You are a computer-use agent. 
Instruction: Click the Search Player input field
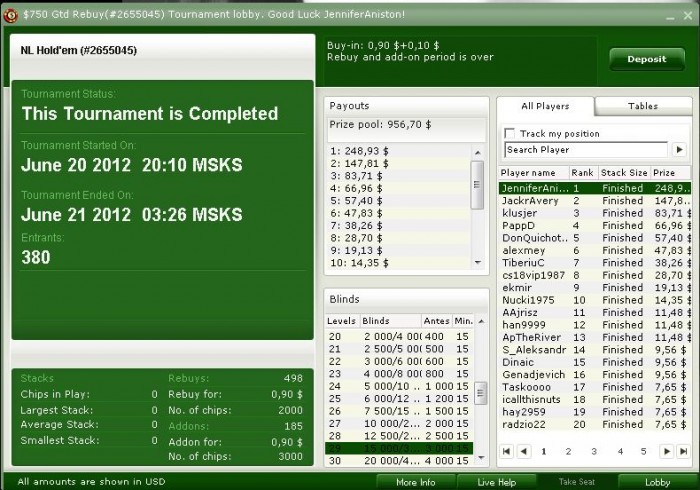(x=586, y=149)
